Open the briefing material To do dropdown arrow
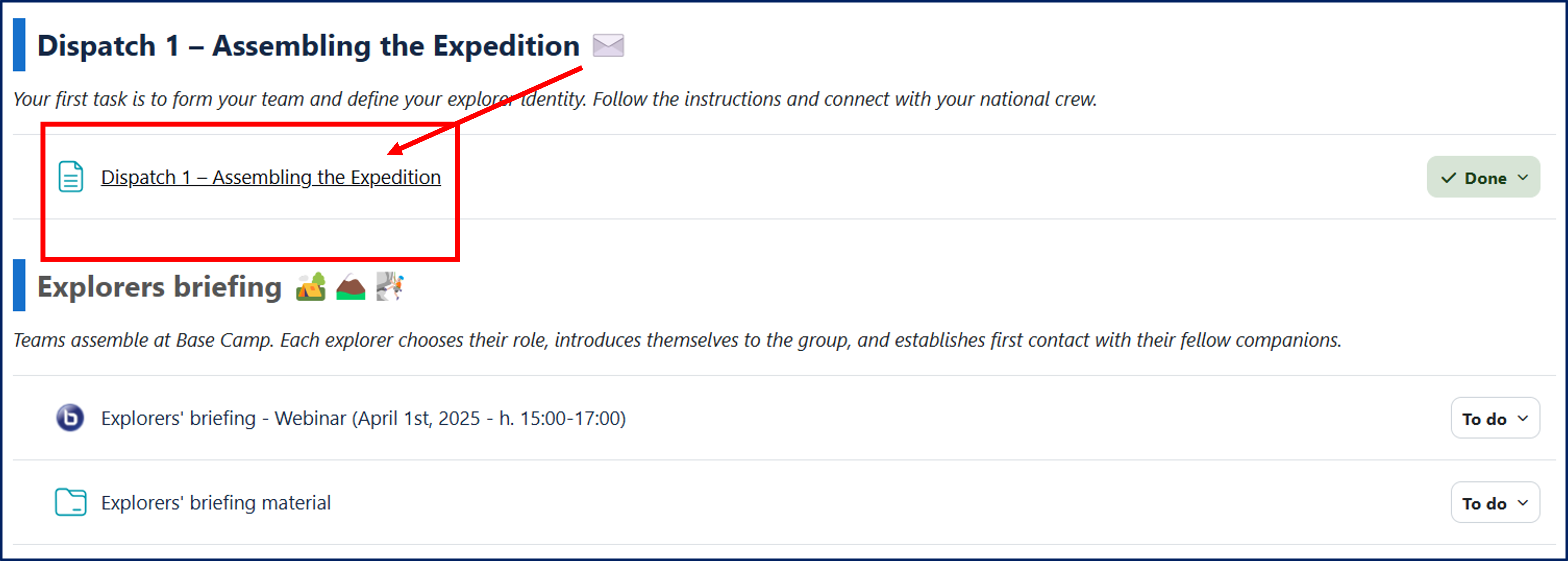Viewport: 1568px width, 561px height. coord(1523,503)
